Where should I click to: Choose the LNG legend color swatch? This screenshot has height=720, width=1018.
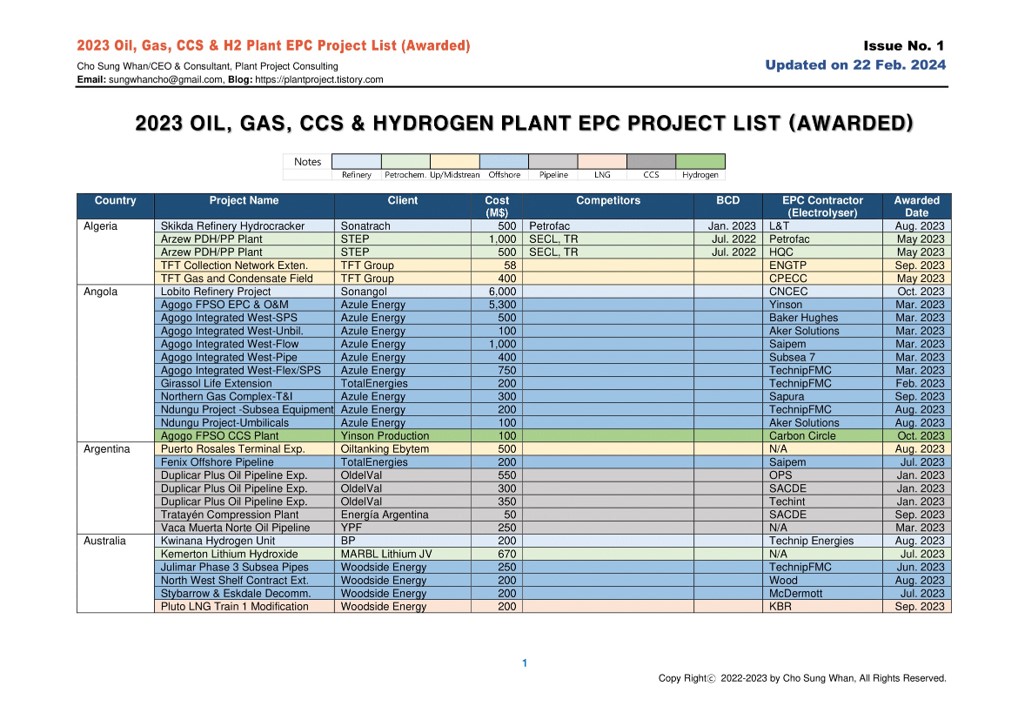602,162
